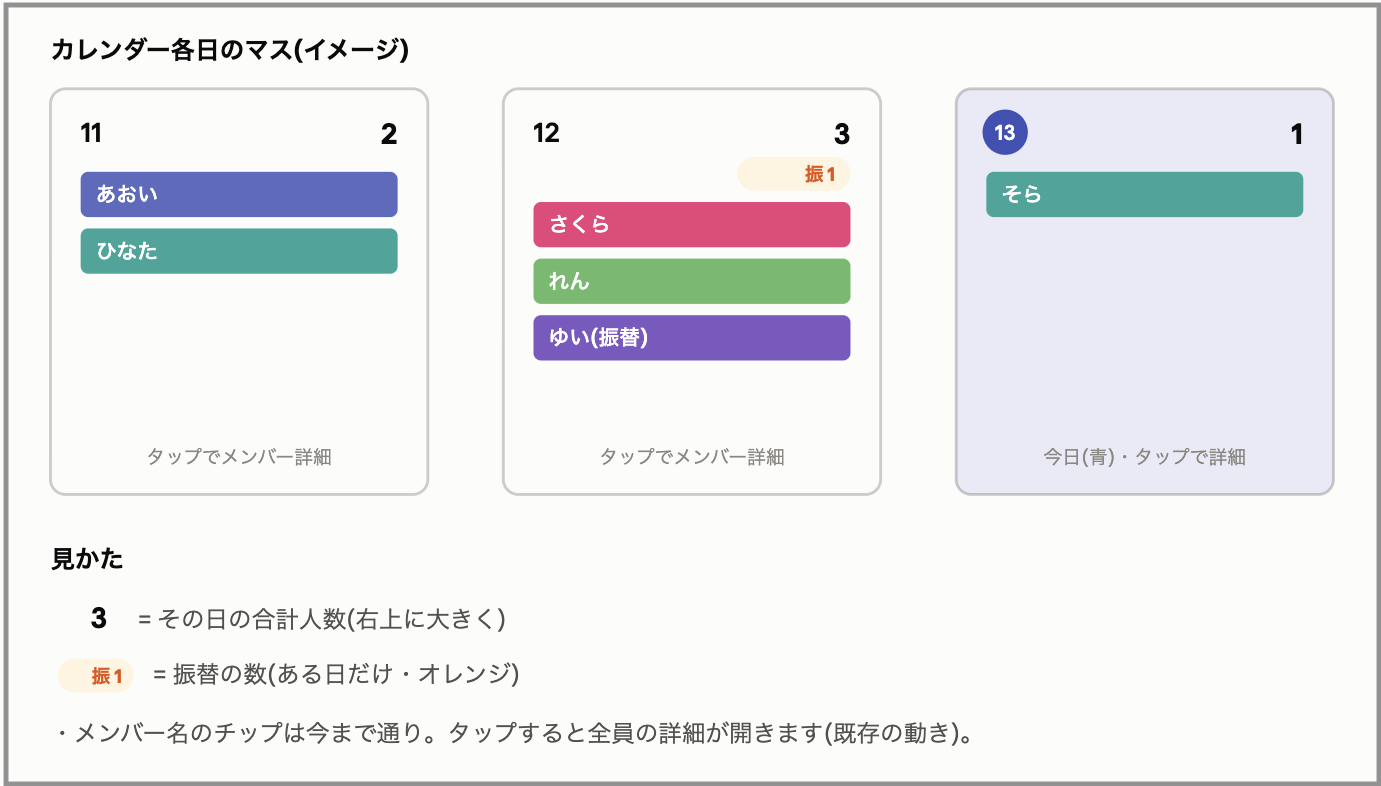The width and height of the screenshot is (1381, 786).
Task: Click the 振1 badge in the legend
Action: (x=96, y=676)
